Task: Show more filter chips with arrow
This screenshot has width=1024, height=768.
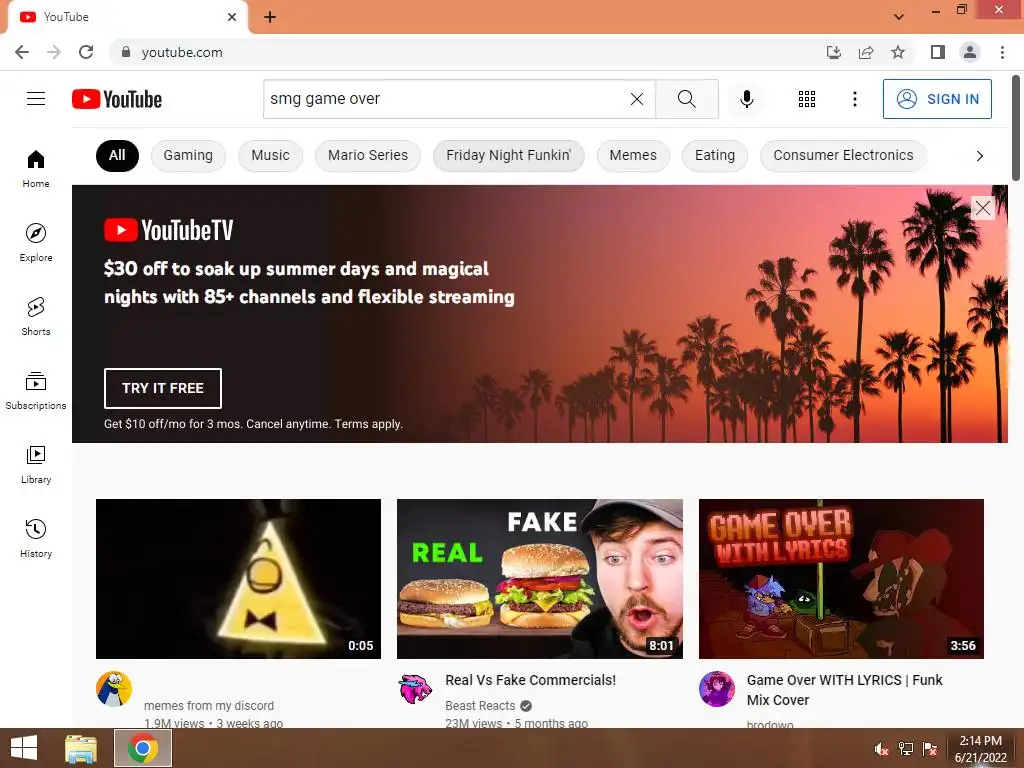Action: point(979,155)
